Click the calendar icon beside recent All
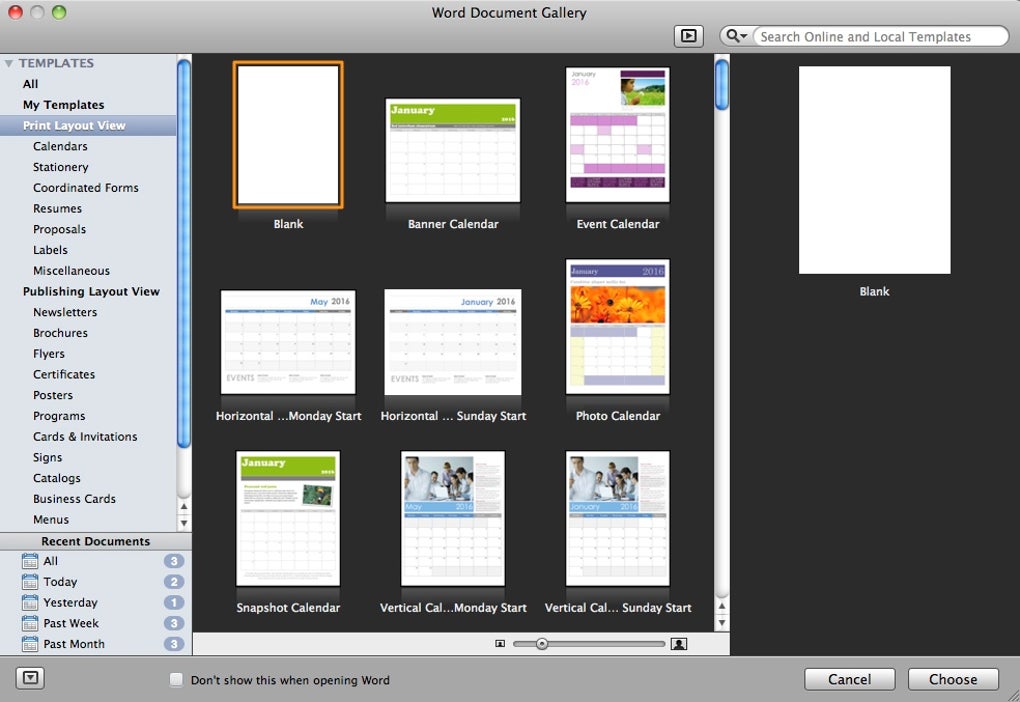1020x702 pixels. coord(30,561)
